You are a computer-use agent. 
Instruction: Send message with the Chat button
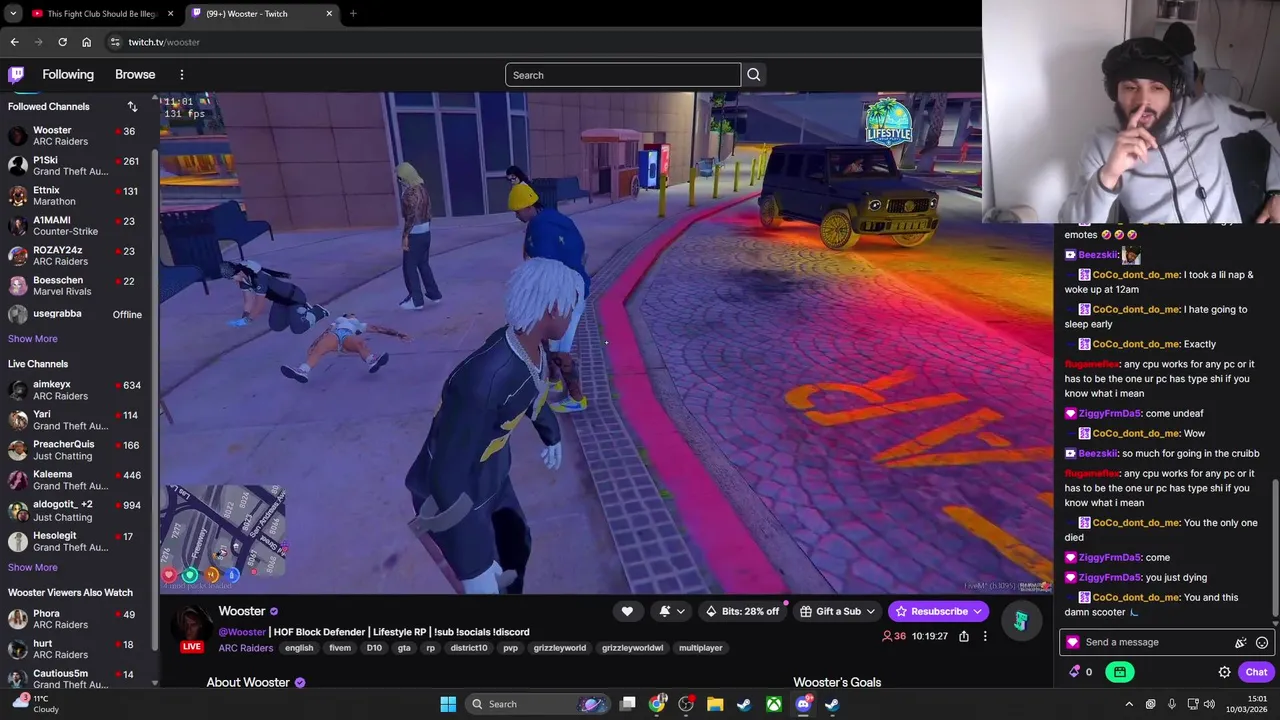(x=1256, y=672)
